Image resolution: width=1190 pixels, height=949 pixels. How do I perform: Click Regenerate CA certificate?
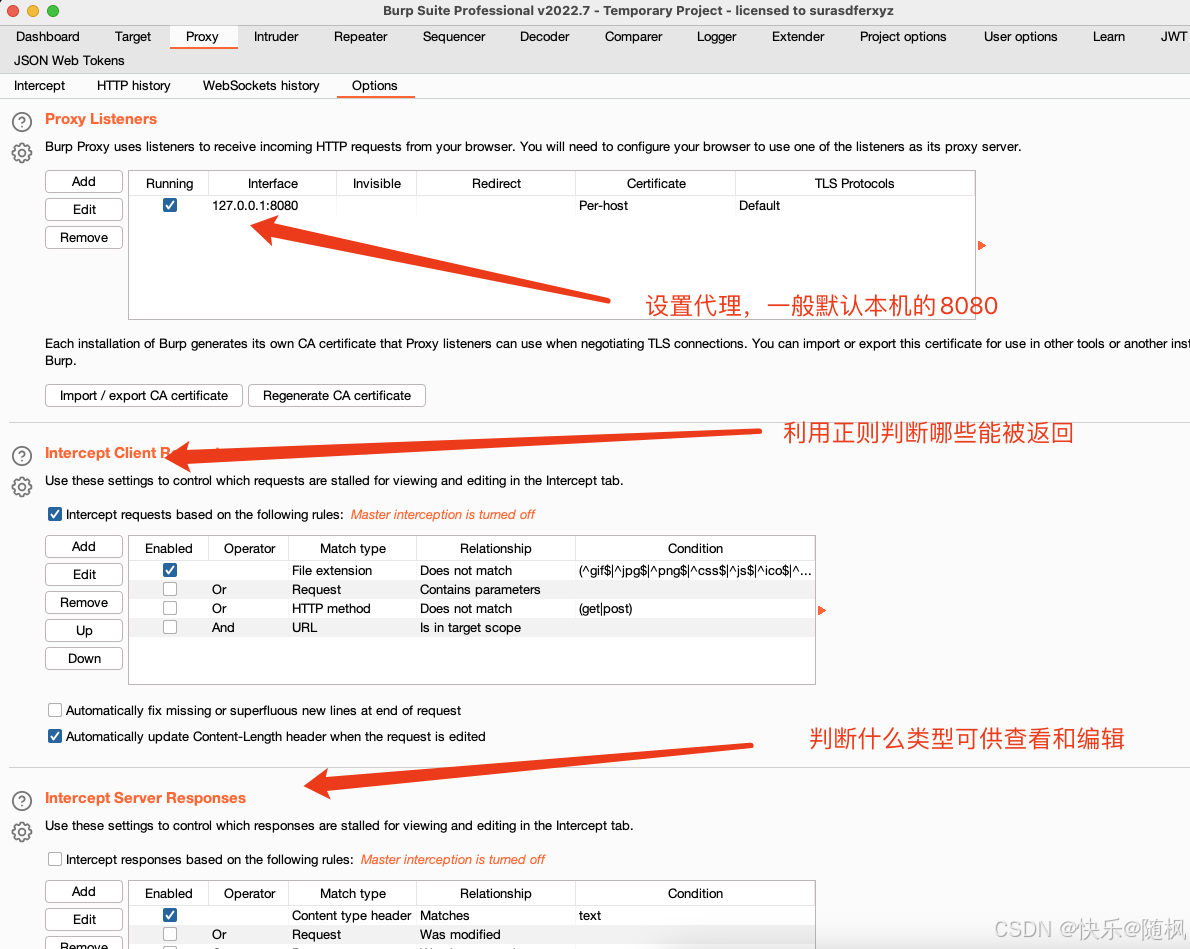[x=337, y=396]
